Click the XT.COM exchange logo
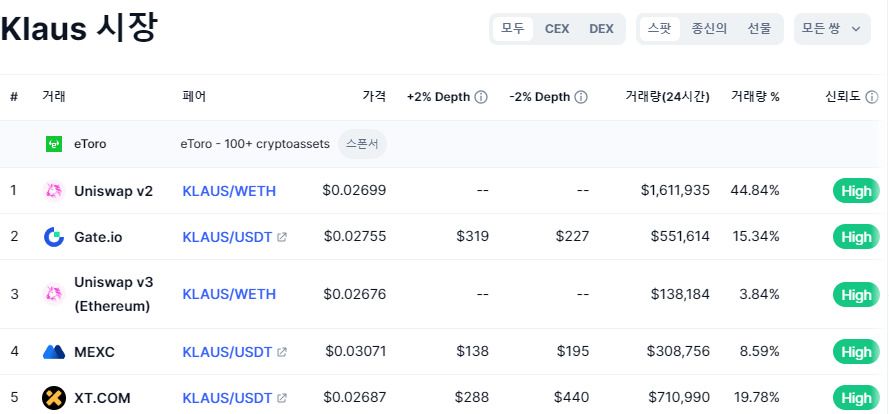The image size is (889, 414). 54,398
